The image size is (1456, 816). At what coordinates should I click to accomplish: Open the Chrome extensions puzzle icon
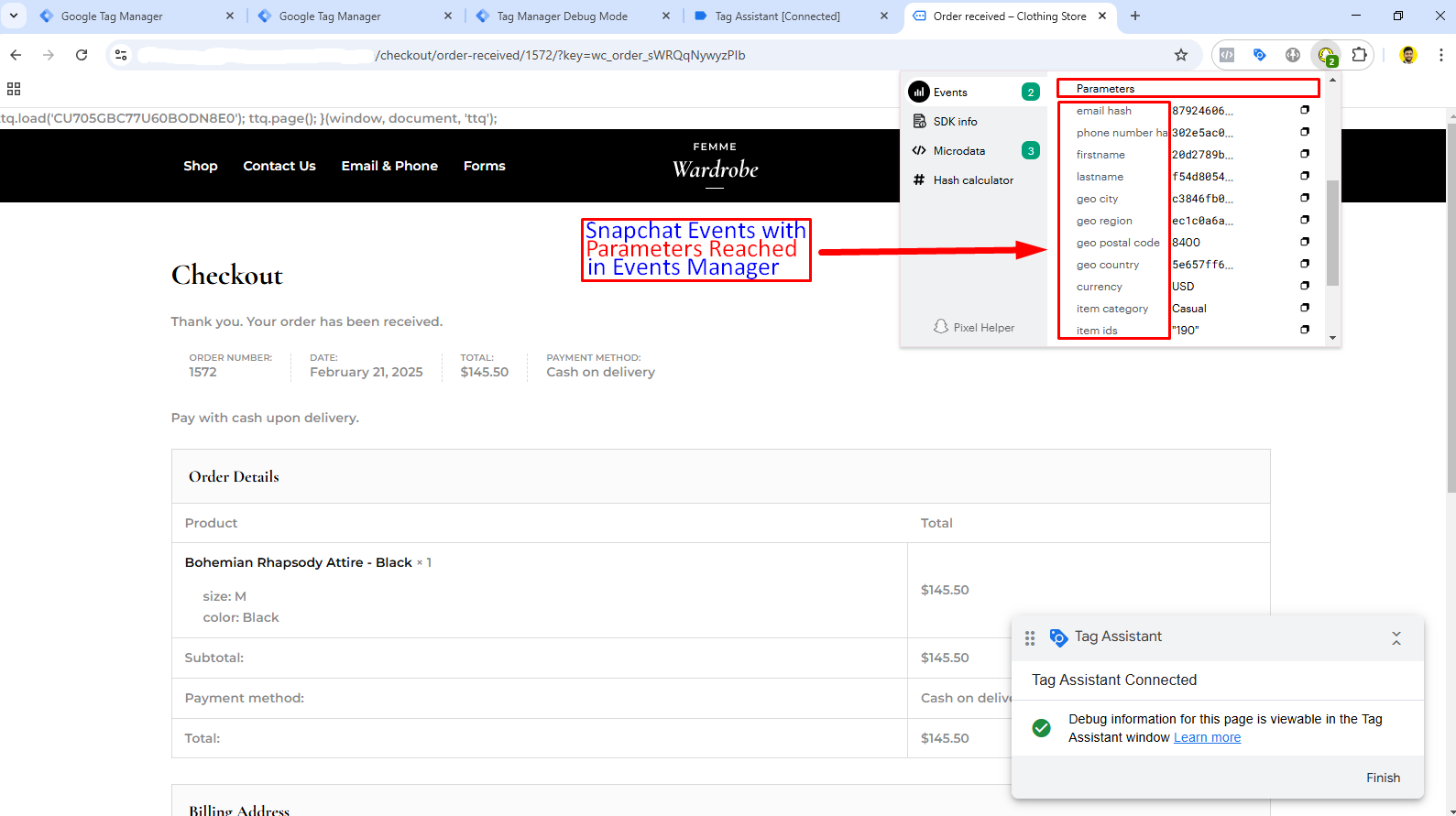coord(1360,55)
